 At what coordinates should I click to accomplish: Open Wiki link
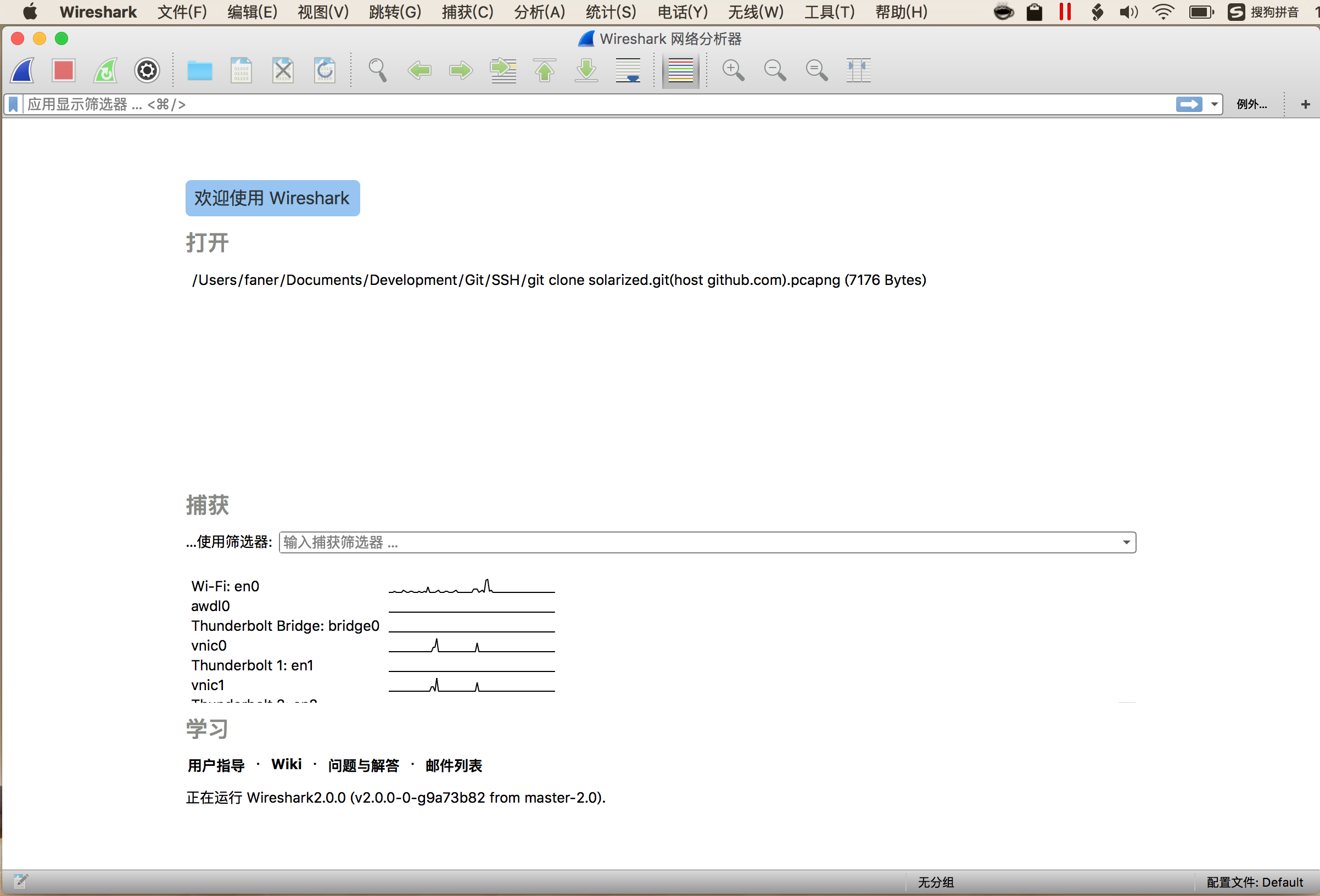coord(286,764)
